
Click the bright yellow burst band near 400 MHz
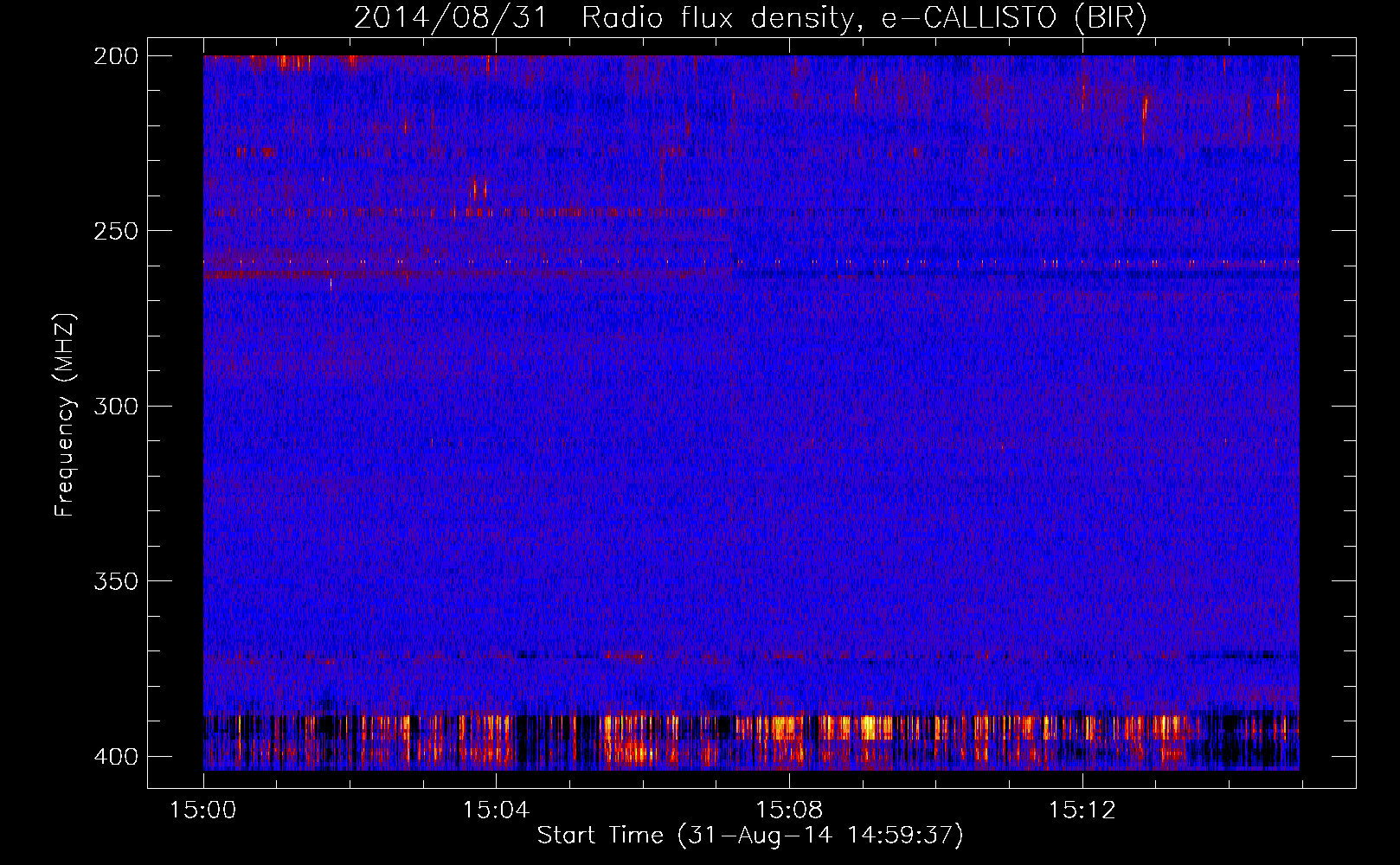tap(751, 740)
